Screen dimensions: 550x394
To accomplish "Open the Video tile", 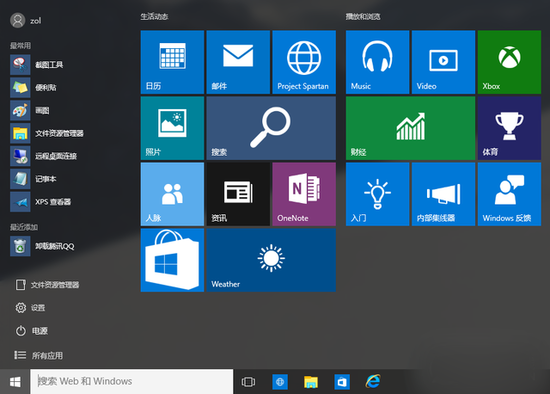I will 443,62.
